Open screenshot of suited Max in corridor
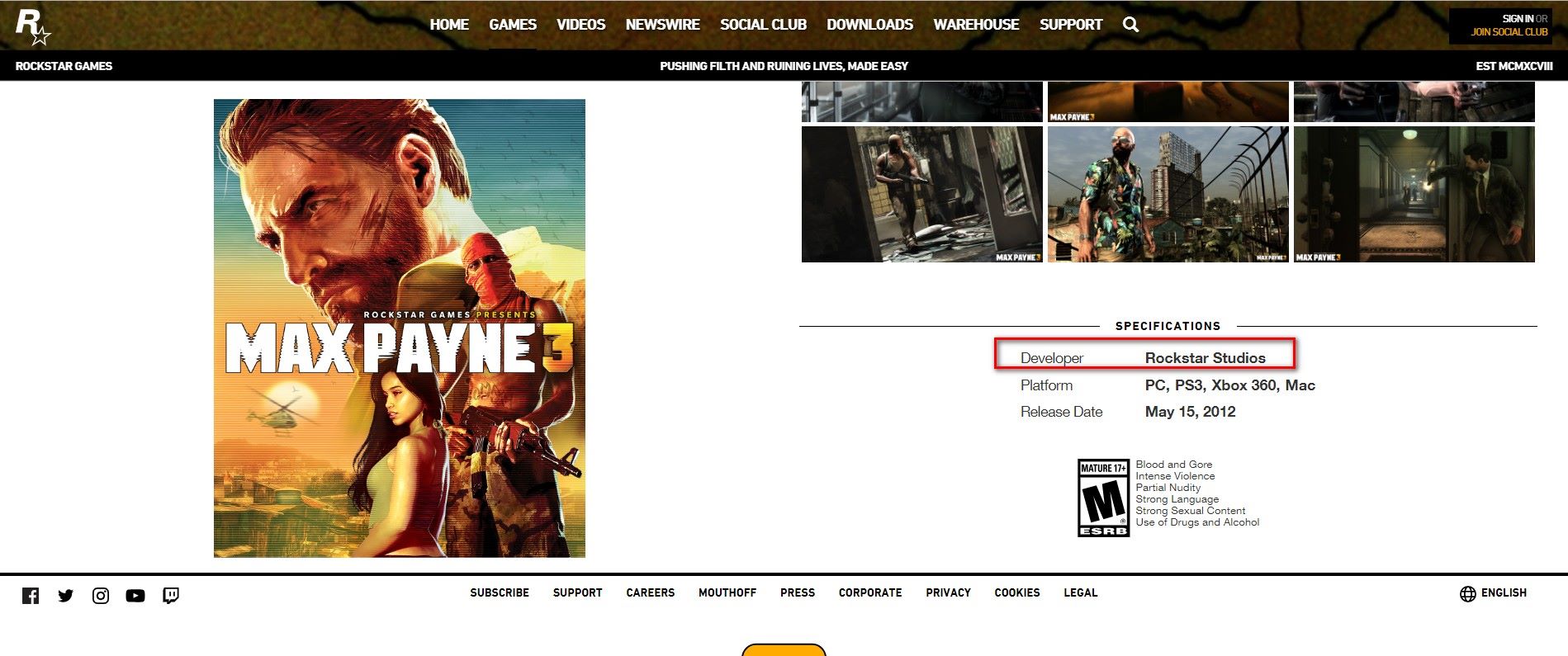 coord(1414,194)
